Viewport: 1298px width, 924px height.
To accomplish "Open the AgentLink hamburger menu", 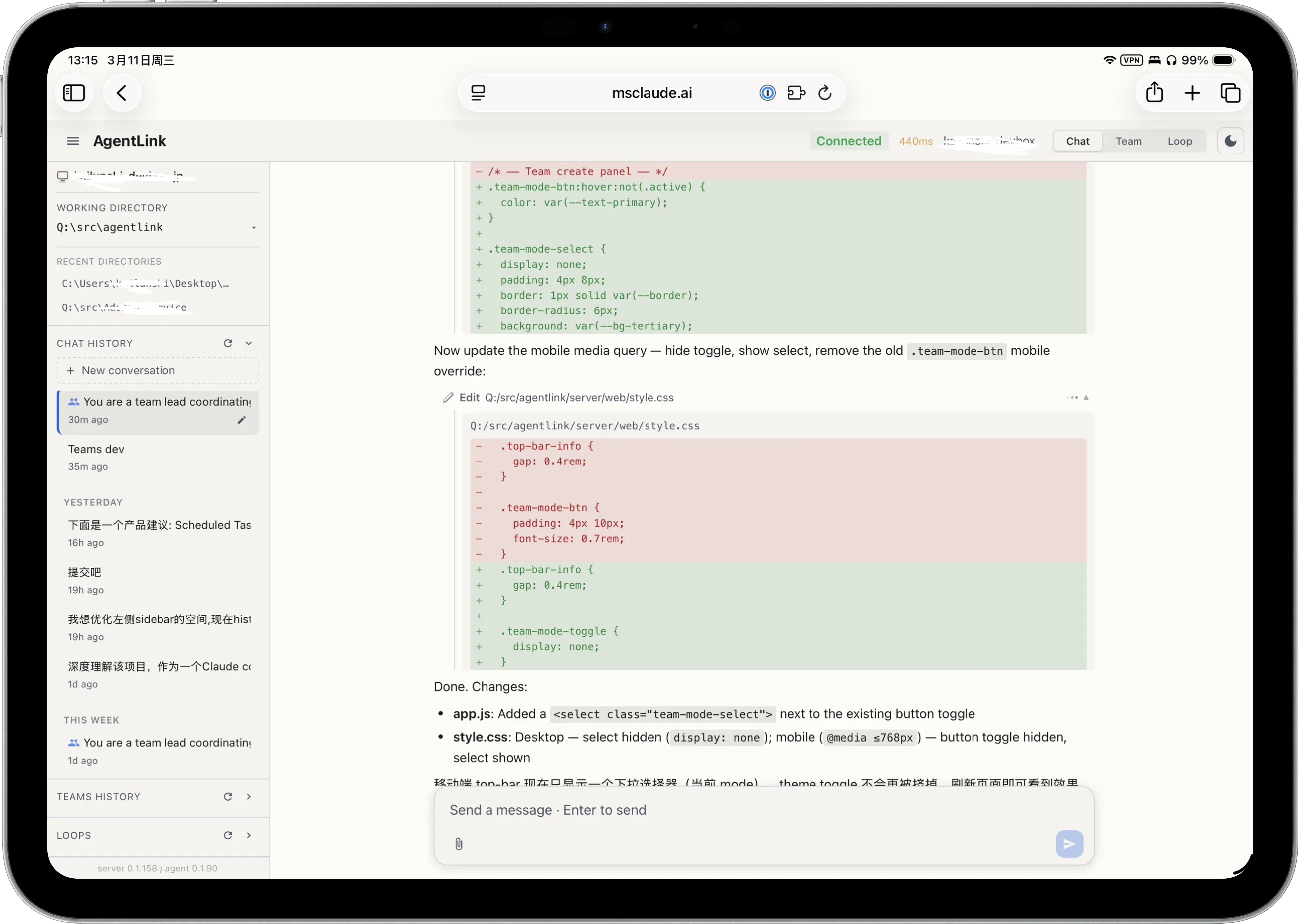I will tap(72, 141).
